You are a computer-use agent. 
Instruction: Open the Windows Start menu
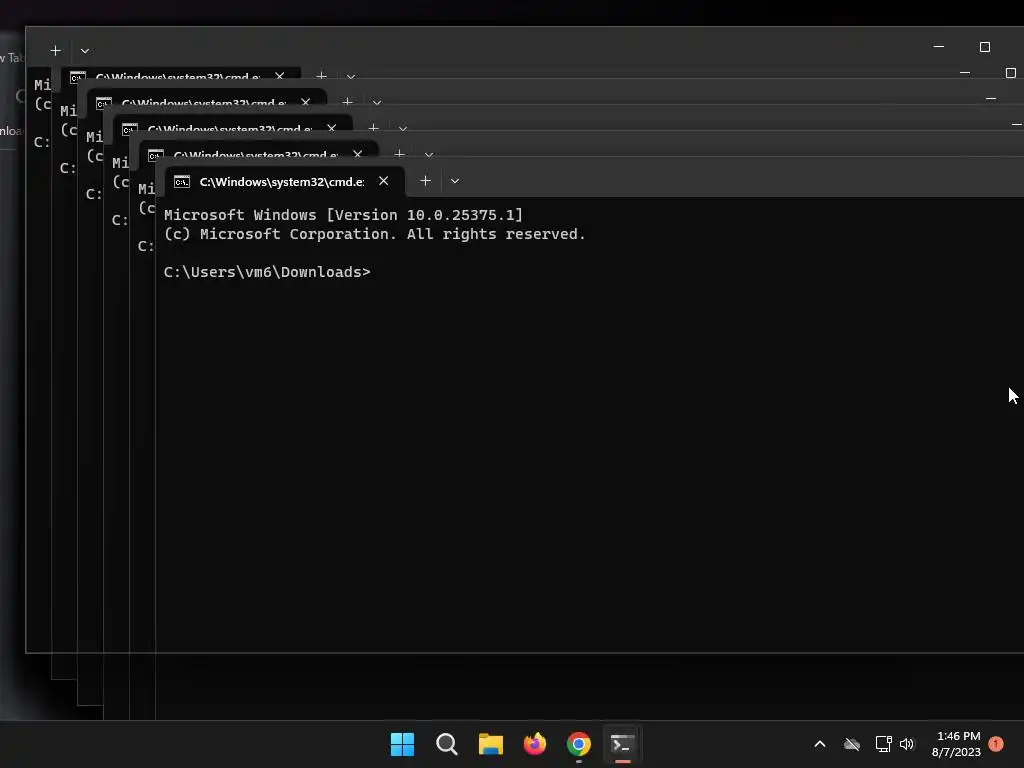(x=402, y=744)
